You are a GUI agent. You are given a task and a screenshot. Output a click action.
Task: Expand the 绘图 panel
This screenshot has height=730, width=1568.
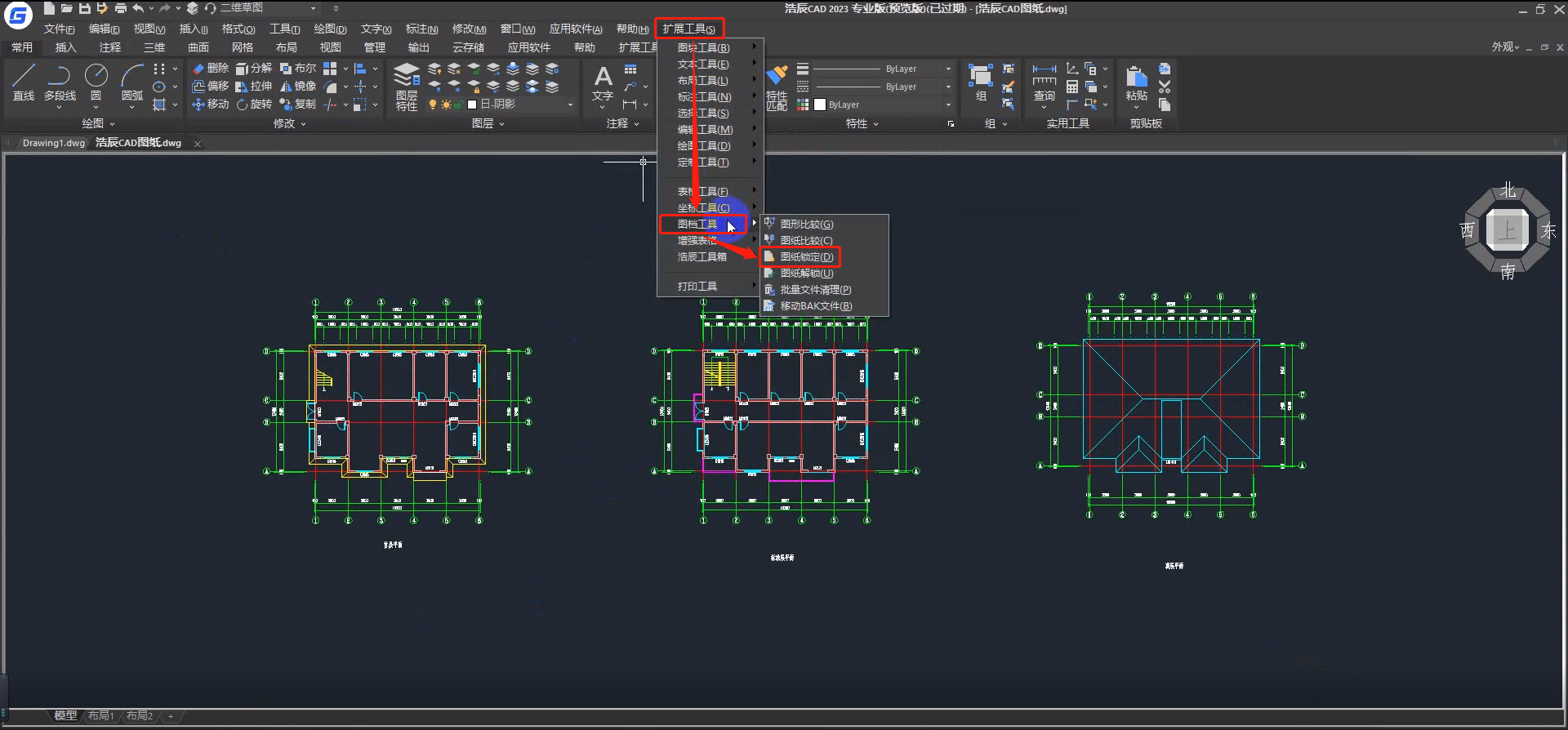pyautogui.click(x=98, y=124)
